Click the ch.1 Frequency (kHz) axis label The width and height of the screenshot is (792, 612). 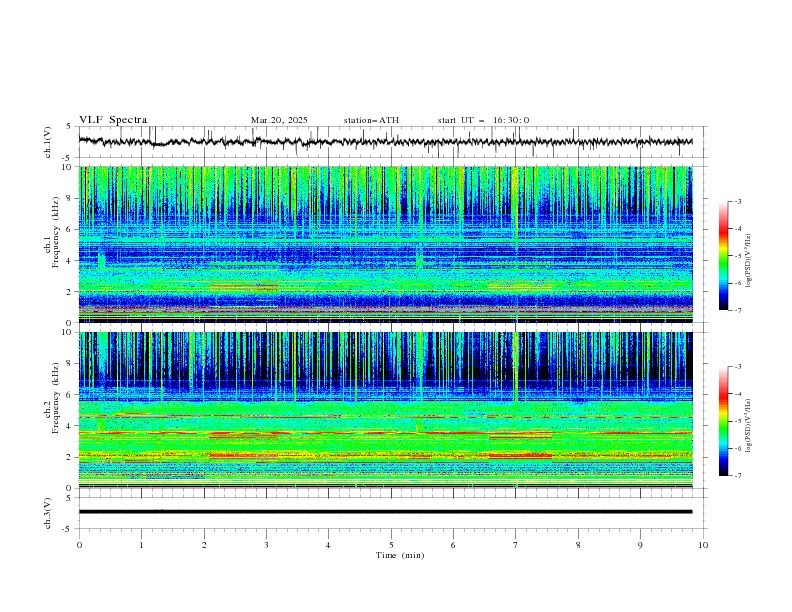tap(52, 232)
